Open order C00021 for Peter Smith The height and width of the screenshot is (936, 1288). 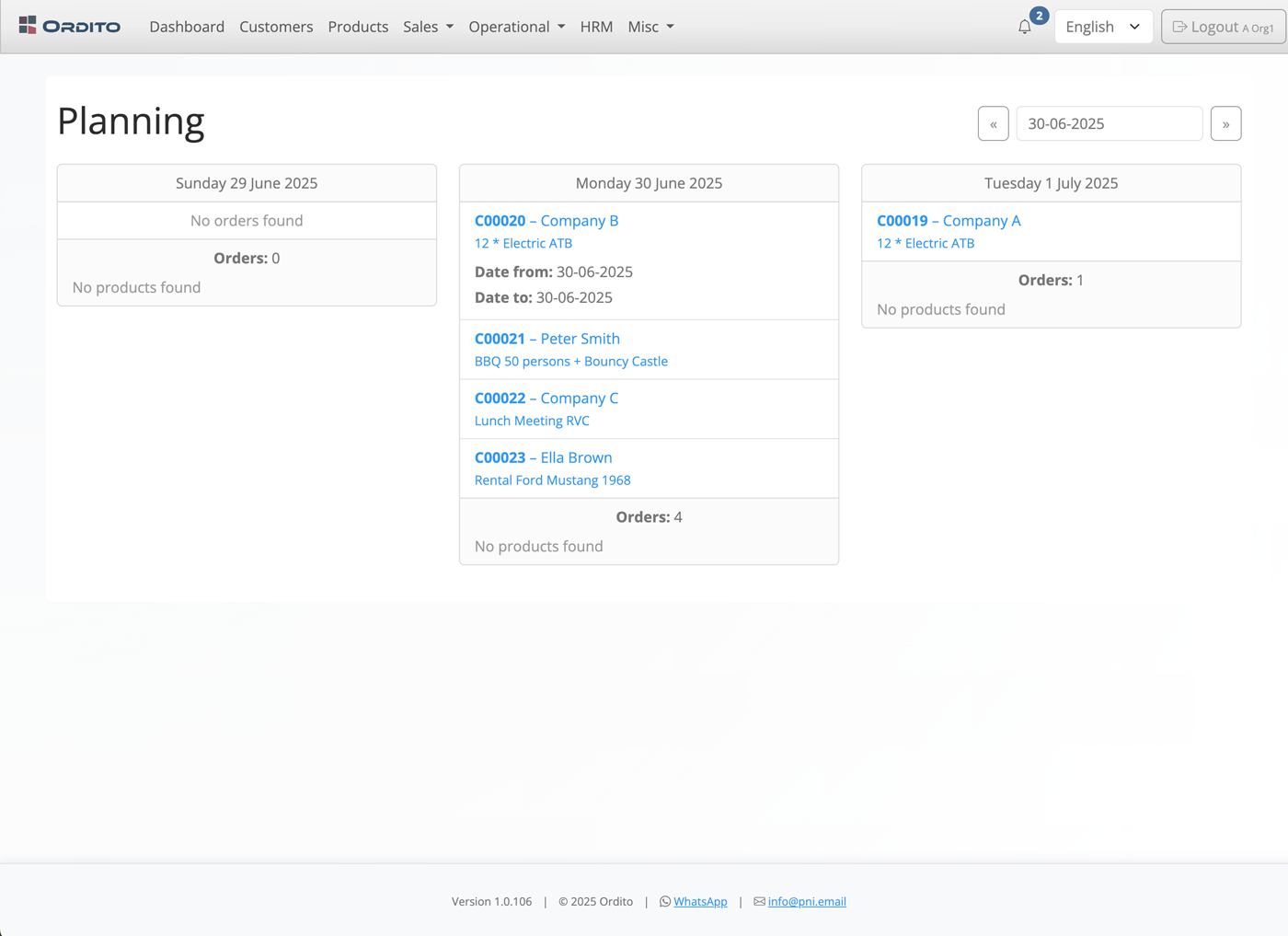[546, 339]
